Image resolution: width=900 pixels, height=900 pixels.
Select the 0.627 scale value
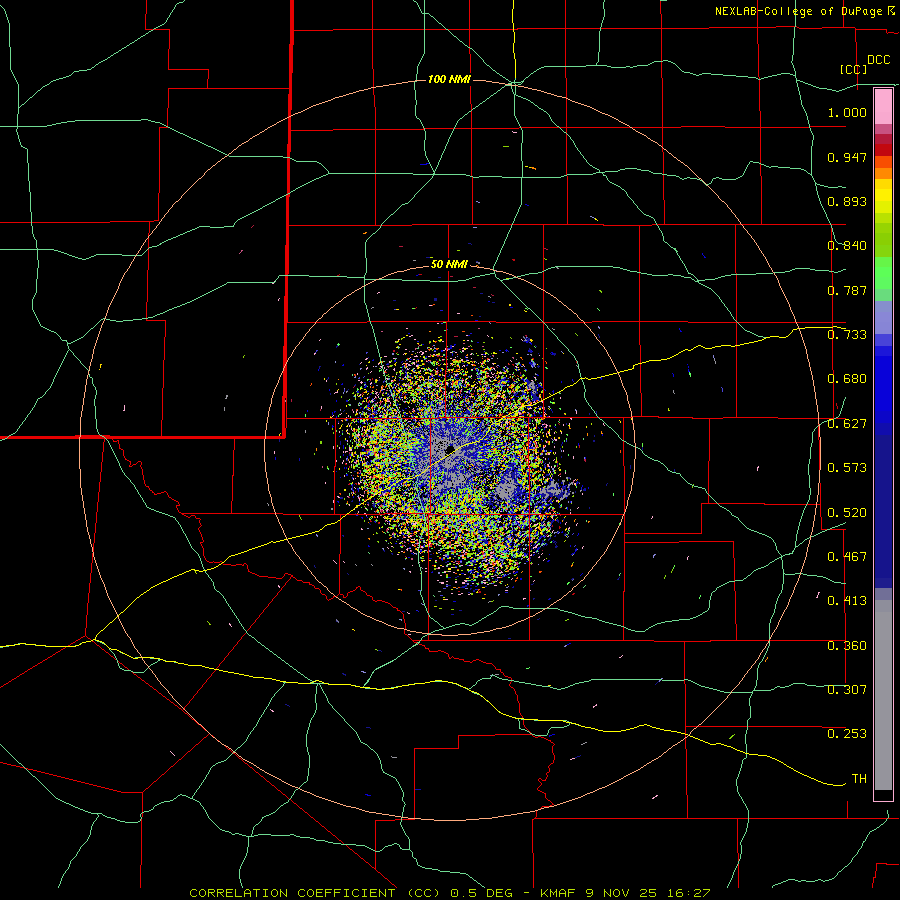click(847, 424)
